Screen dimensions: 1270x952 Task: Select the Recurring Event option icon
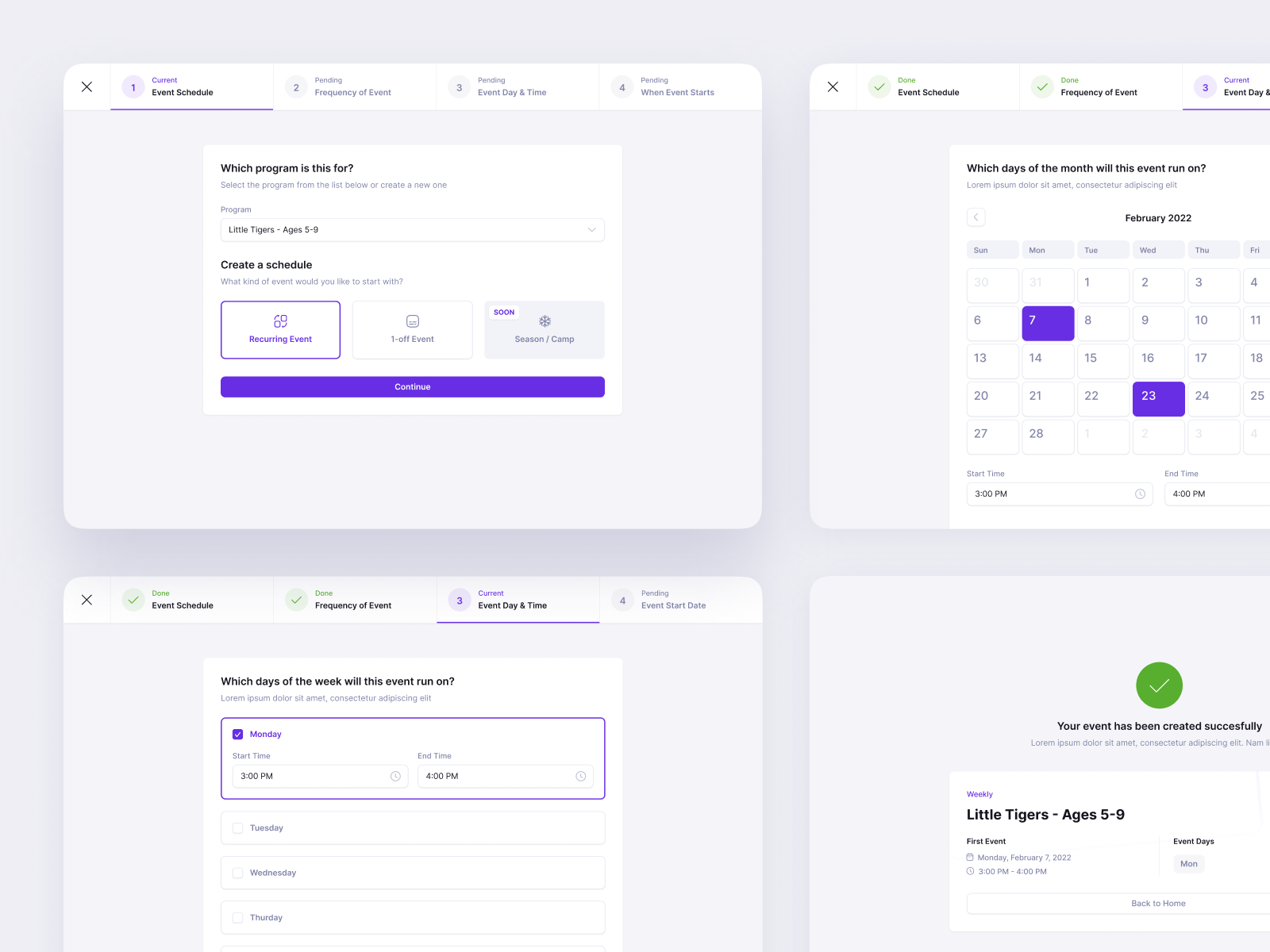tap(279, 321)
